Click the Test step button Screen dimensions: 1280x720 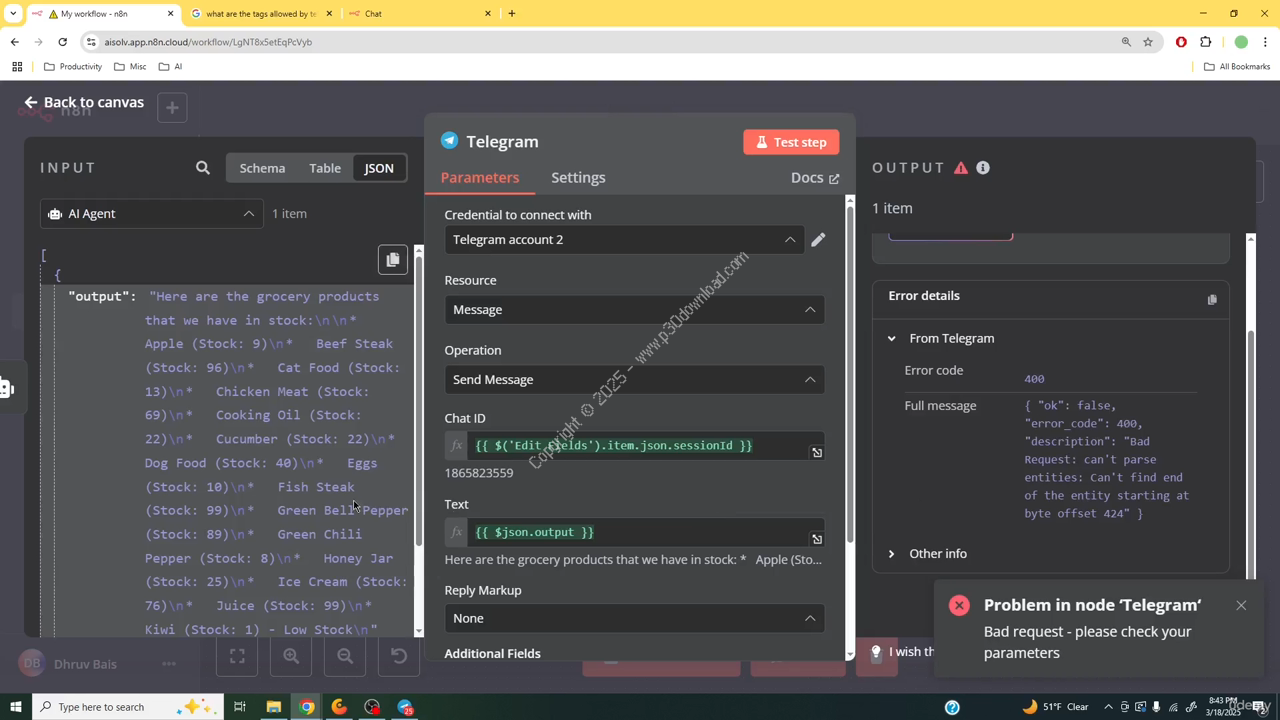(x=791, y=142)
